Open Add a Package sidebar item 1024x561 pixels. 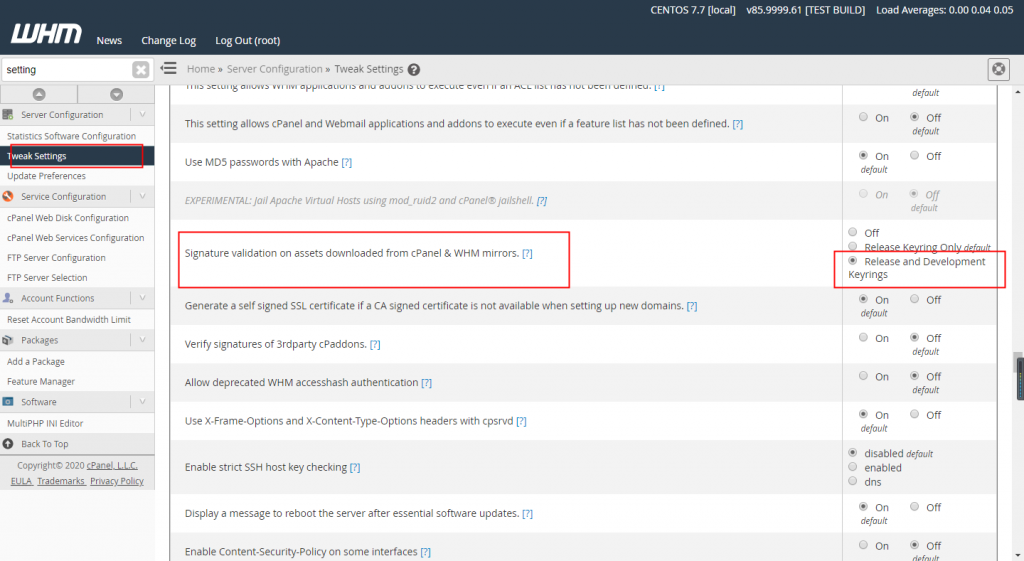(x=36, y=362)
